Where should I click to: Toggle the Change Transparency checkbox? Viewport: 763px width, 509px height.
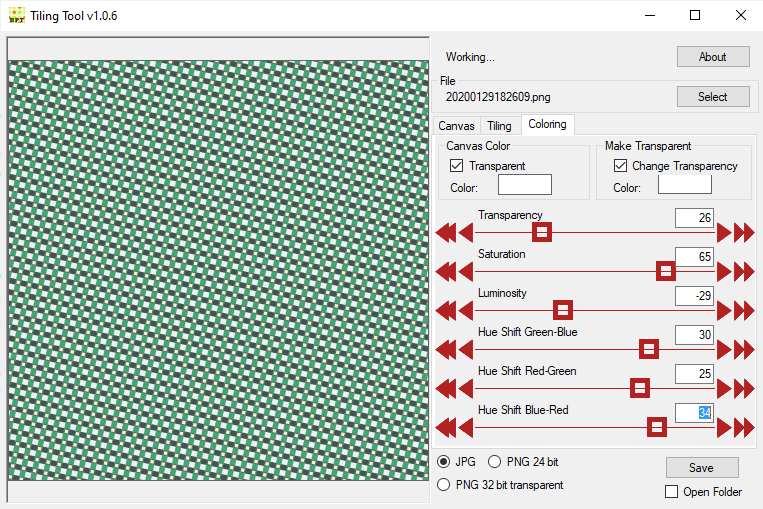[620, 165]
